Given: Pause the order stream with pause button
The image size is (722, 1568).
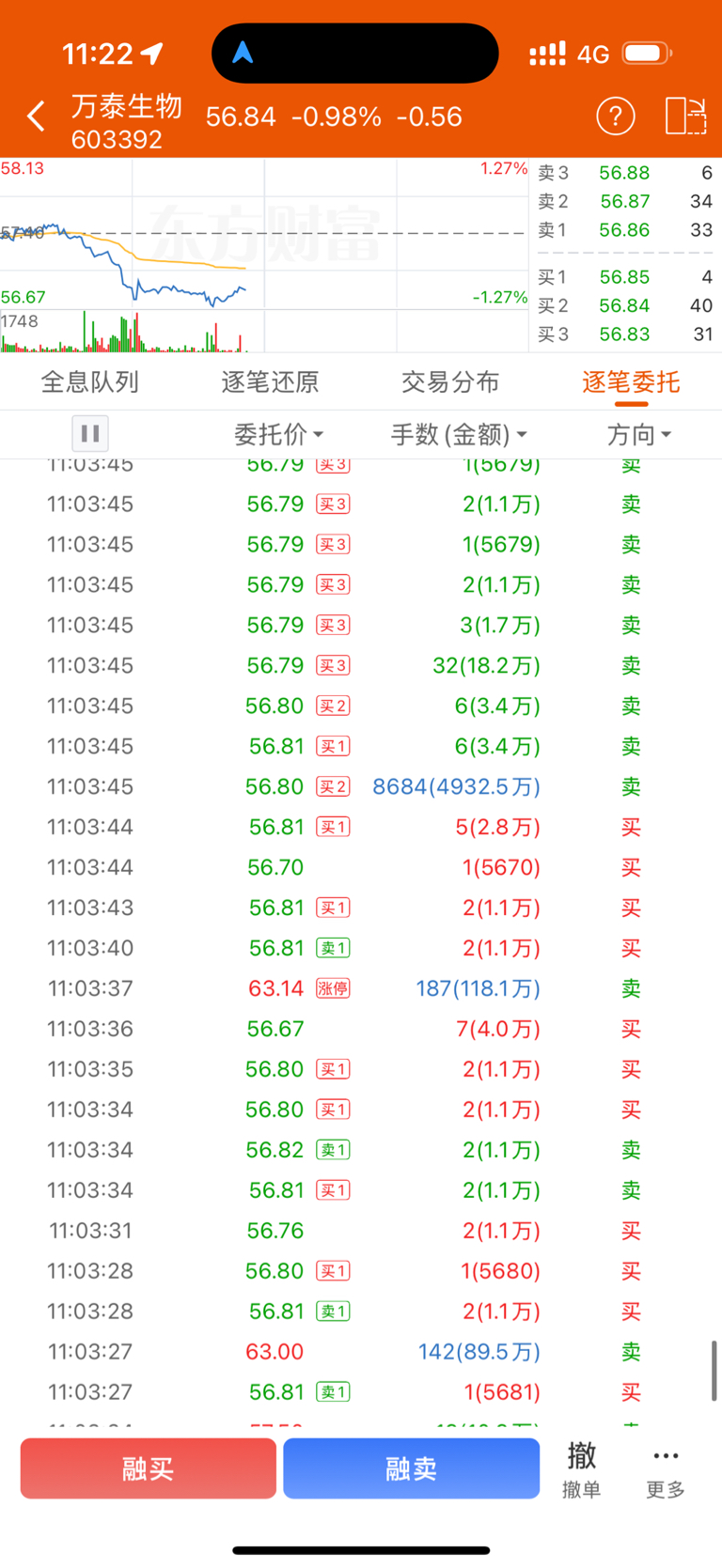Looking at the screenshot, I should point(90,434).
